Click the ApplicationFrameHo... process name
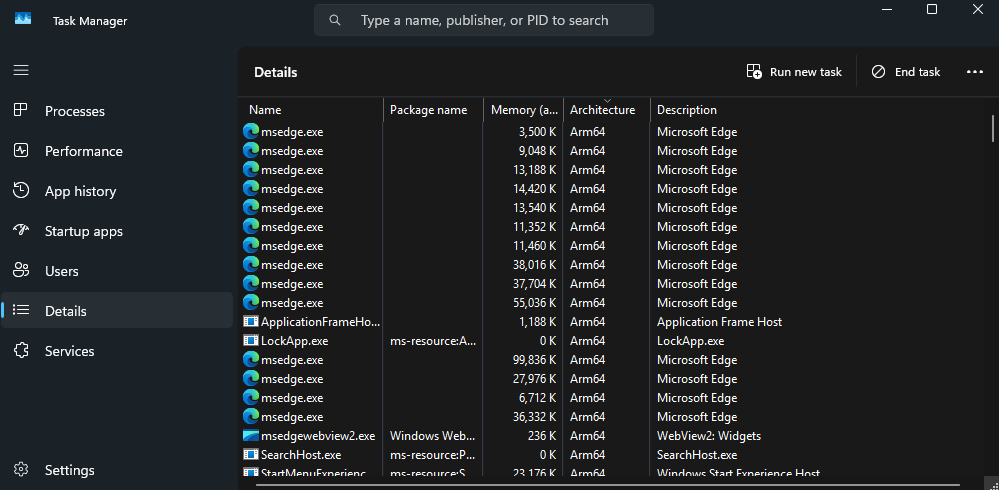The width and height of the screenshot is (999, 490). [320, 322]
